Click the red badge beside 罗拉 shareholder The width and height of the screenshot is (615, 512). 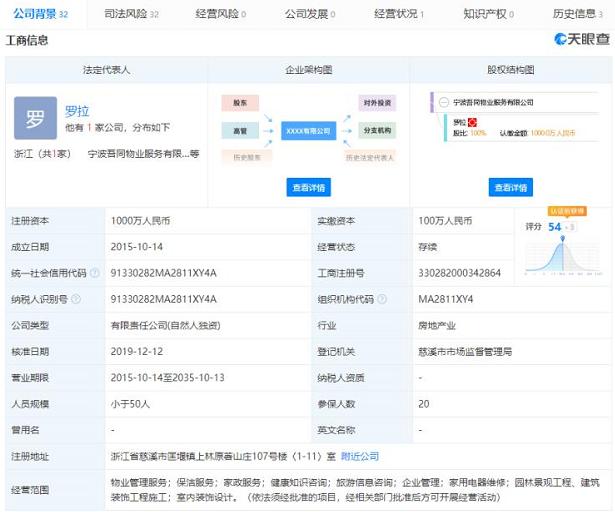coord(472,122)
